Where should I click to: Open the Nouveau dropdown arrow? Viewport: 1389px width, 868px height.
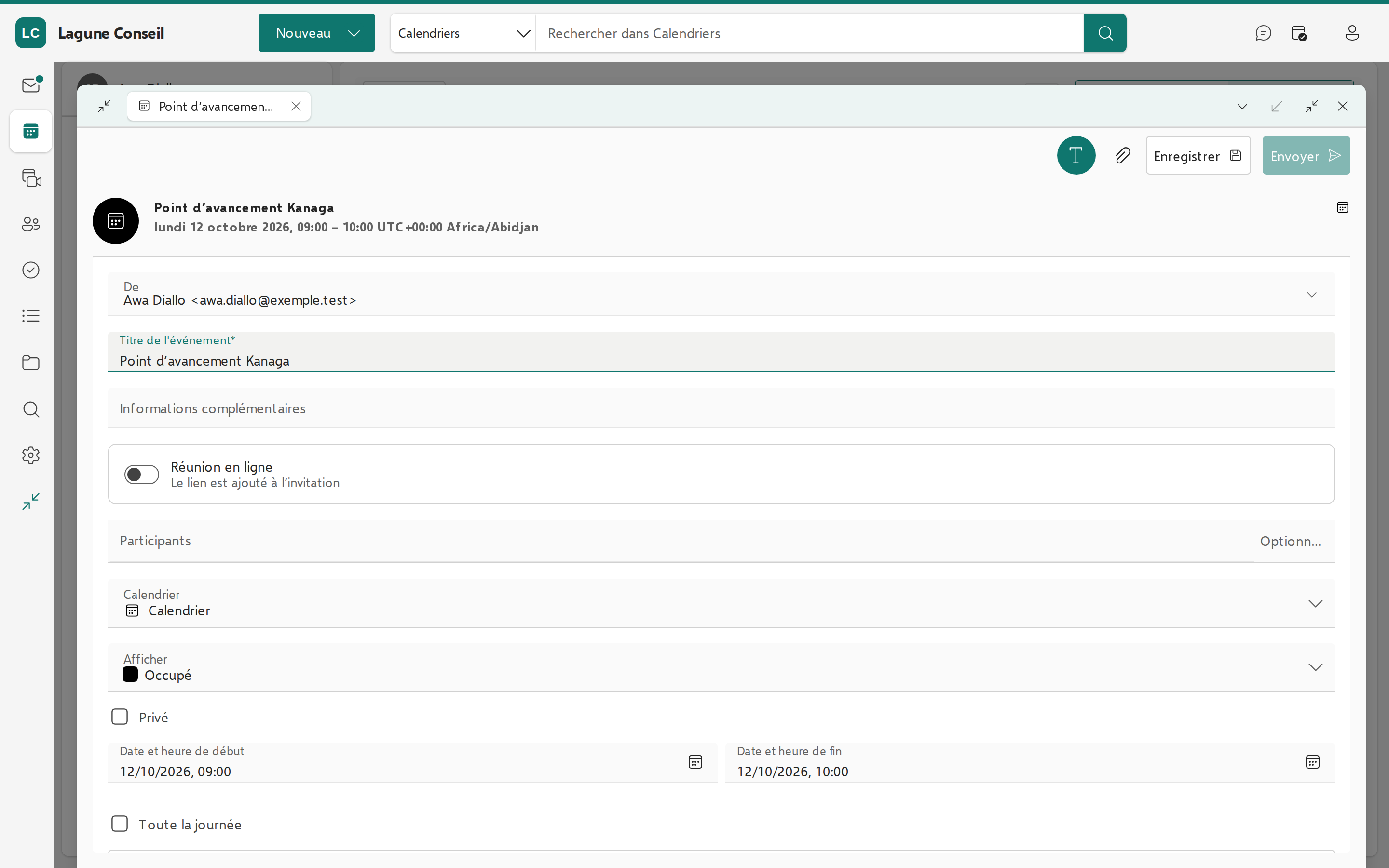(x=354, y=33)
